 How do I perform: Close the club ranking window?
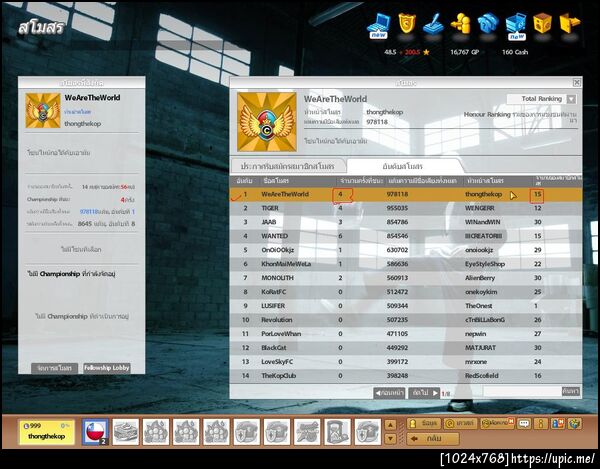(577, 82)
